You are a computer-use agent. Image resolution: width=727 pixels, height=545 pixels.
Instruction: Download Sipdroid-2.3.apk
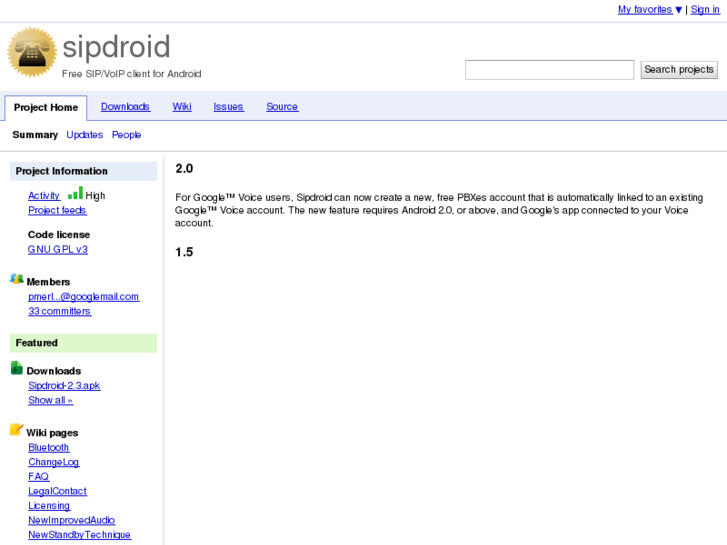[x=64, y=386]
